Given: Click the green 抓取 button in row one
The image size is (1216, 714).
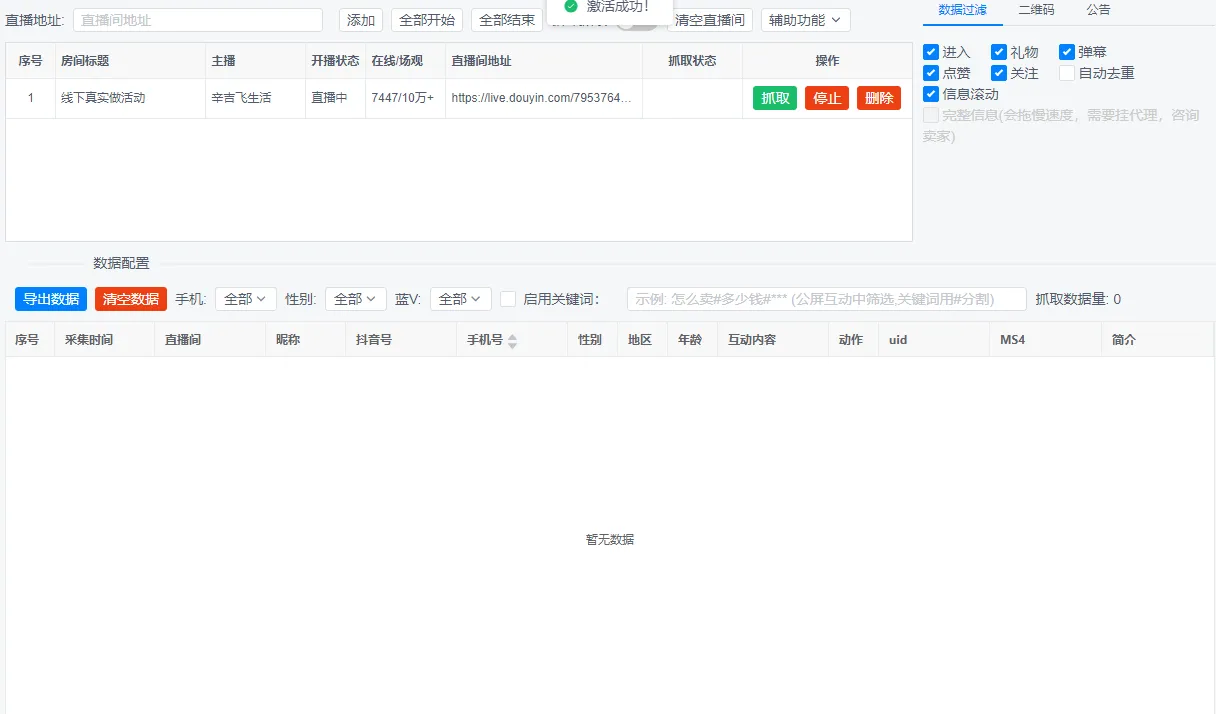Looking at the screenshot, I should (775, 98).
